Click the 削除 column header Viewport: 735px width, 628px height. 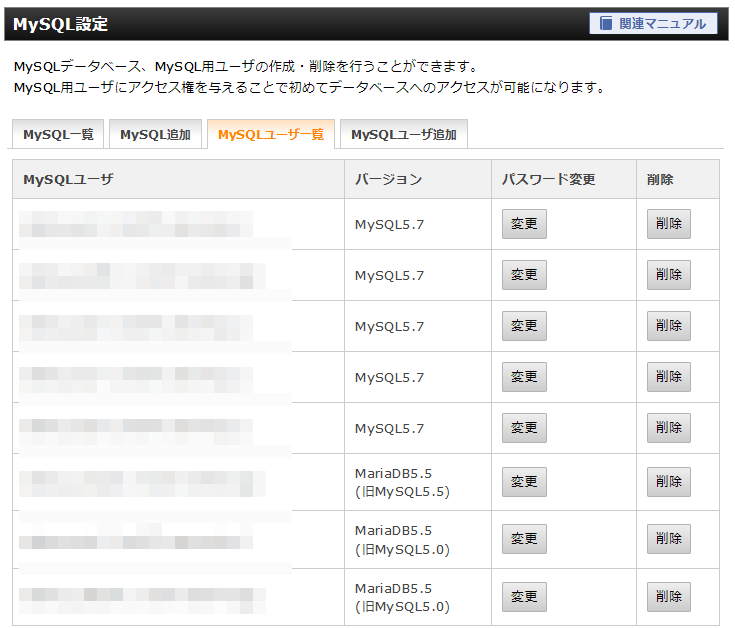(x=678, y=179)
